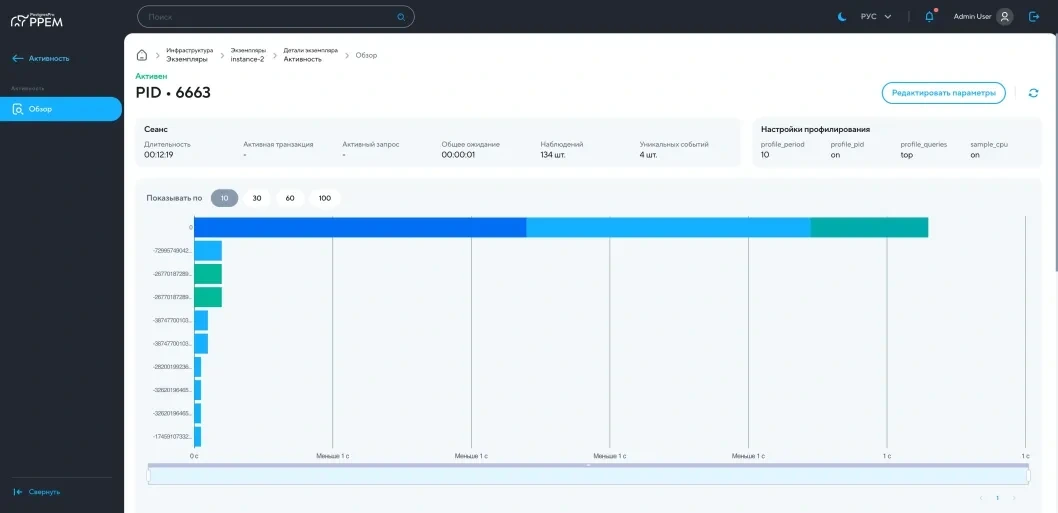Collapse sidebar with Свернуть
Viewport: 1058px width, 513px height.
pyautogui.click(x=37, y=492)
